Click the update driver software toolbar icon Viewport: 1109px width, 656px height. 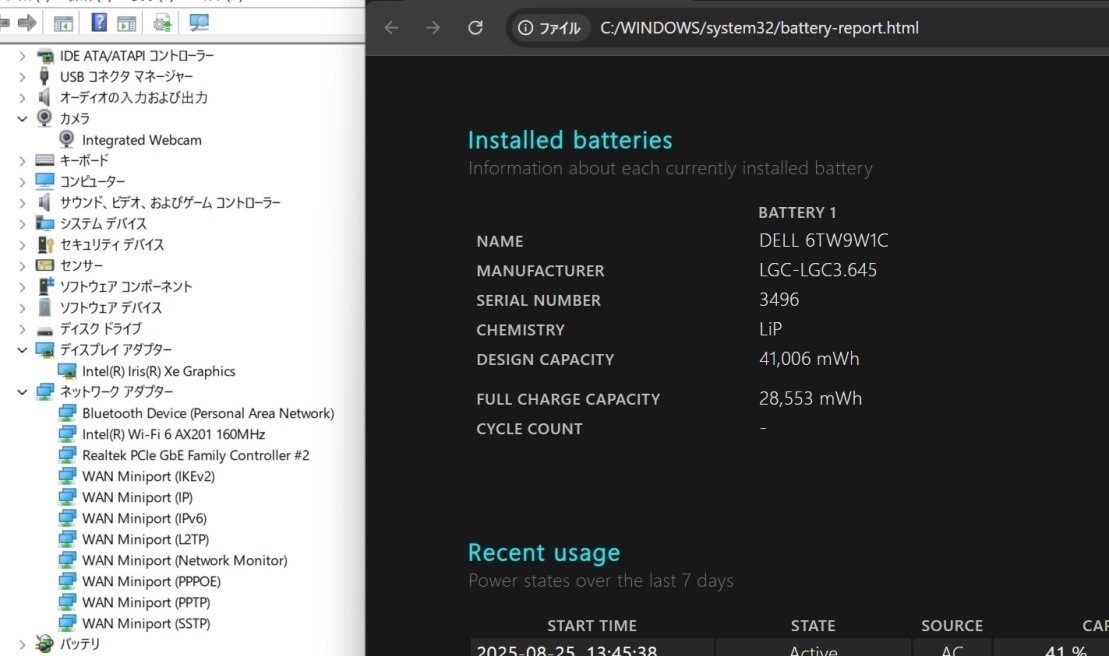(163, 22)
